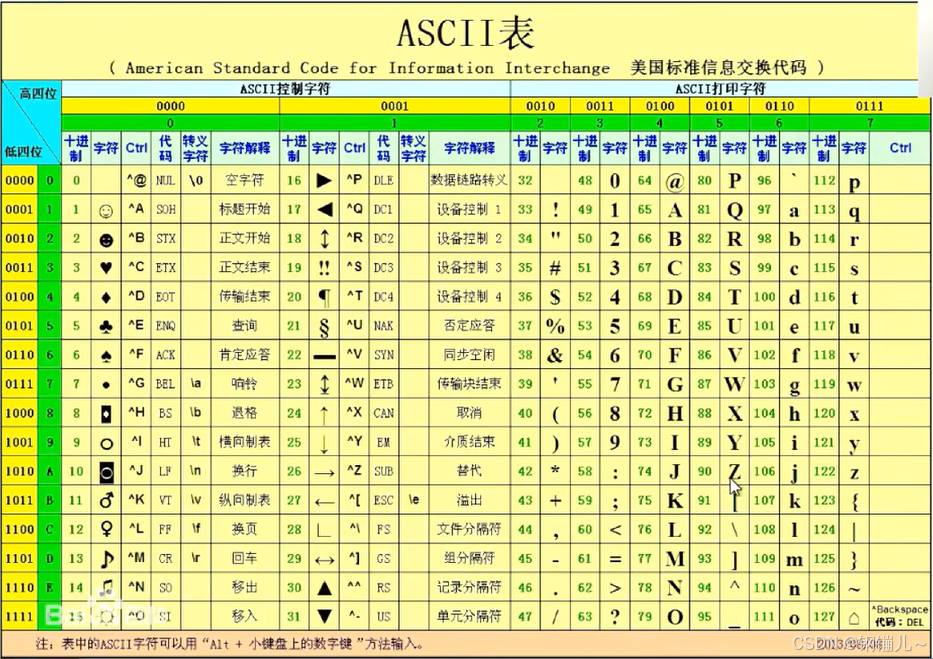Click the '0100' high-four-bits header
Image resolution: width=933 pixels, height=659 pixels.
pyautogui.click(x=660, y=106)
